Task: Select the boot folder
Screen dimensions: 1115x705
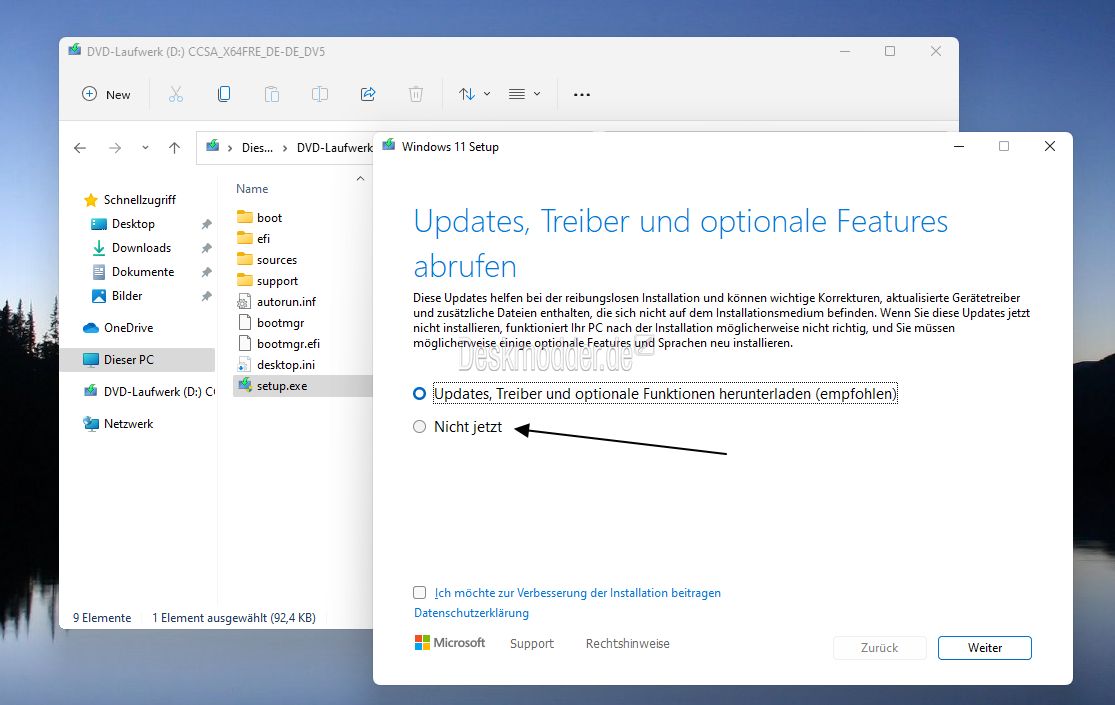Action: 269,218
